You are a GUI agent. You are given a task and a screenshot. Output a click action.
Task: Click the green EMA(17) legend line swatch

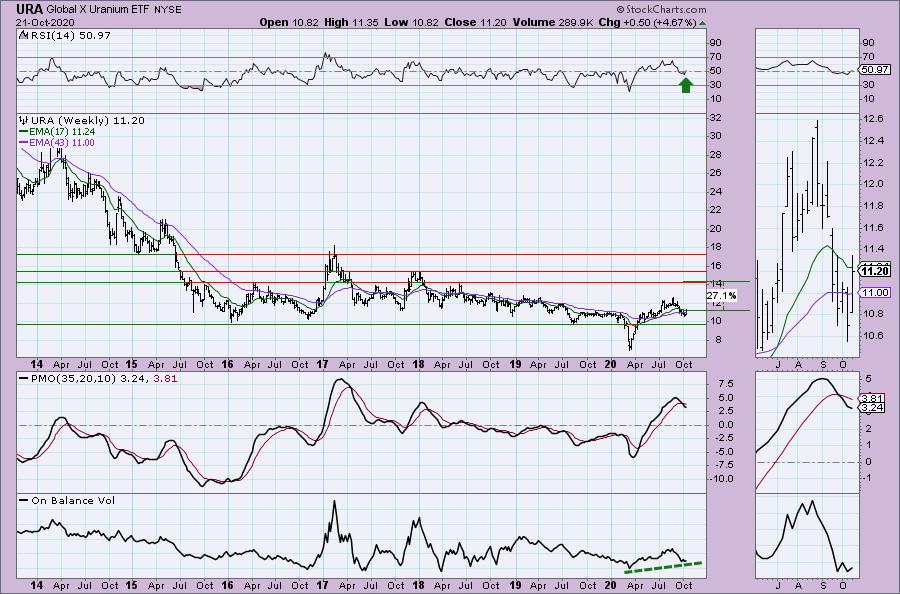(24, 131)
